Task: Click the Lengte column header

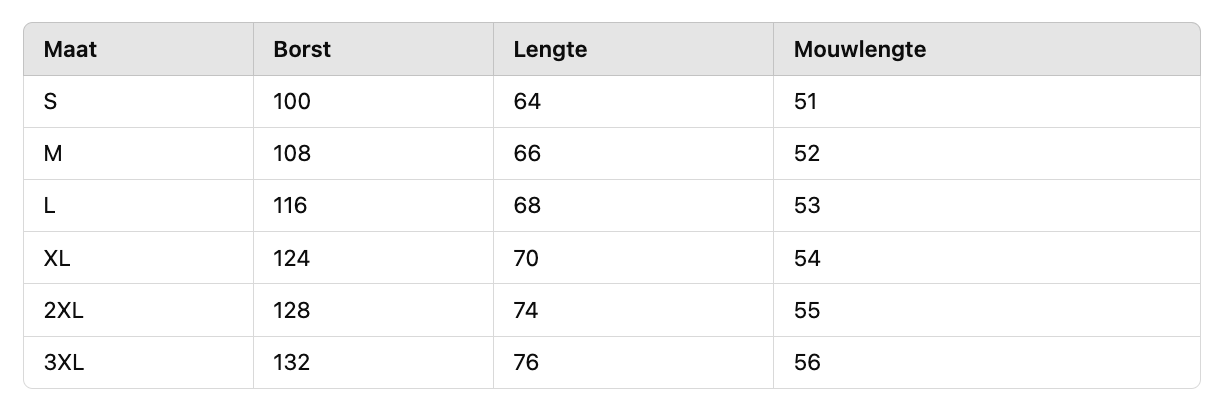Action: click(x=550, y=49)
